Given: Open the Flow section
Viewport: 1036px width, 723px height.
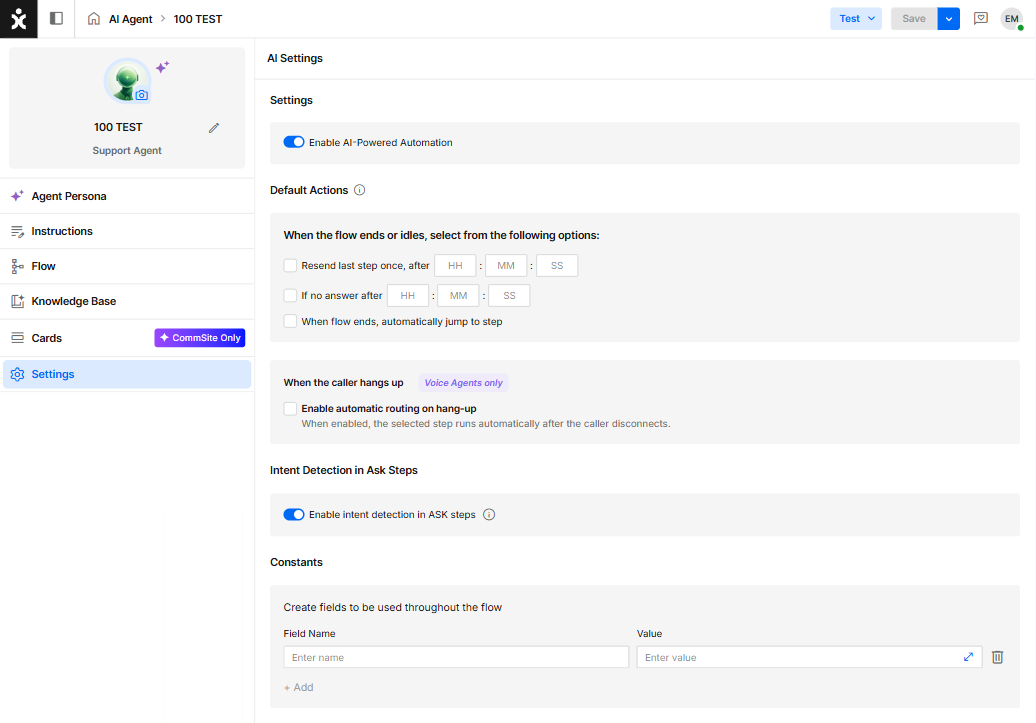Looking at the screenshot, I should coord(127,266).
